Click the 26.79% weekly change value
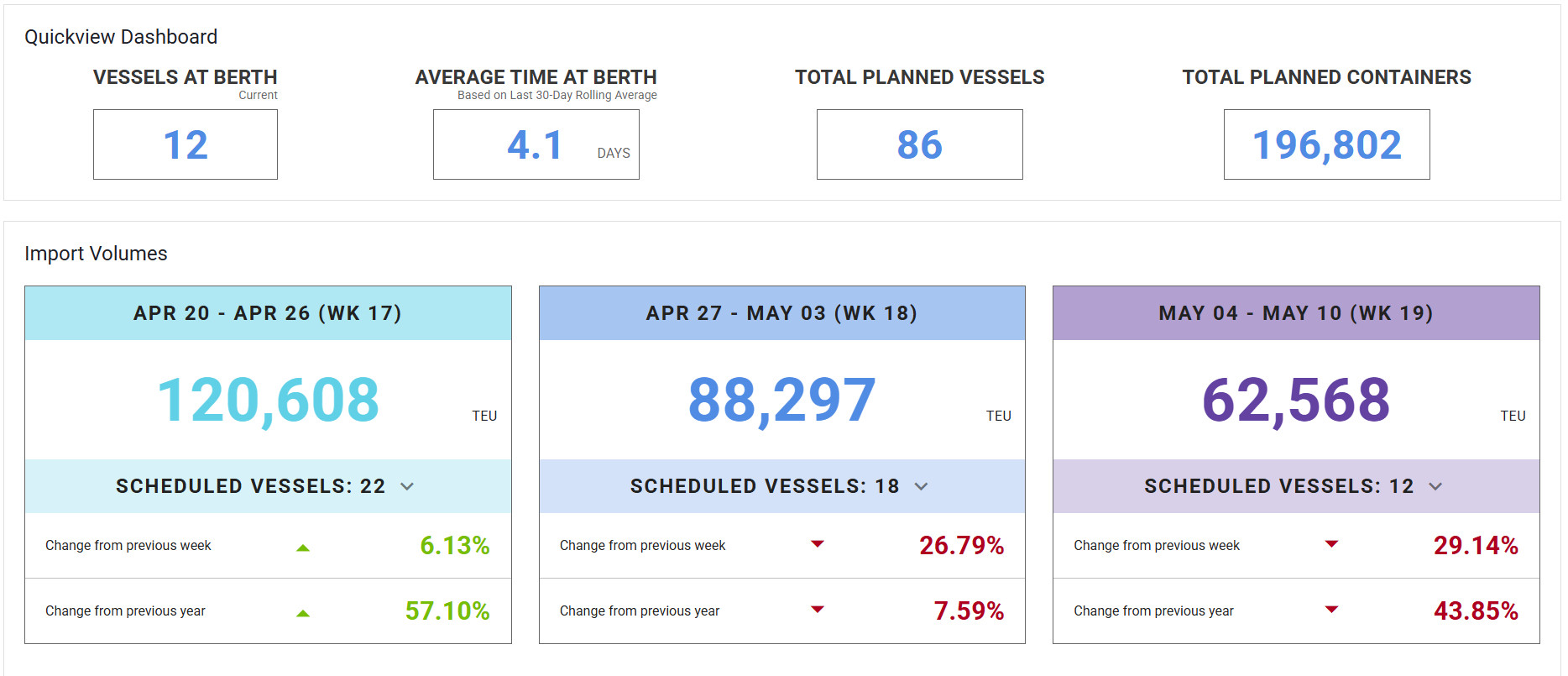The image size is (1568, 676). tap(962, 545)
